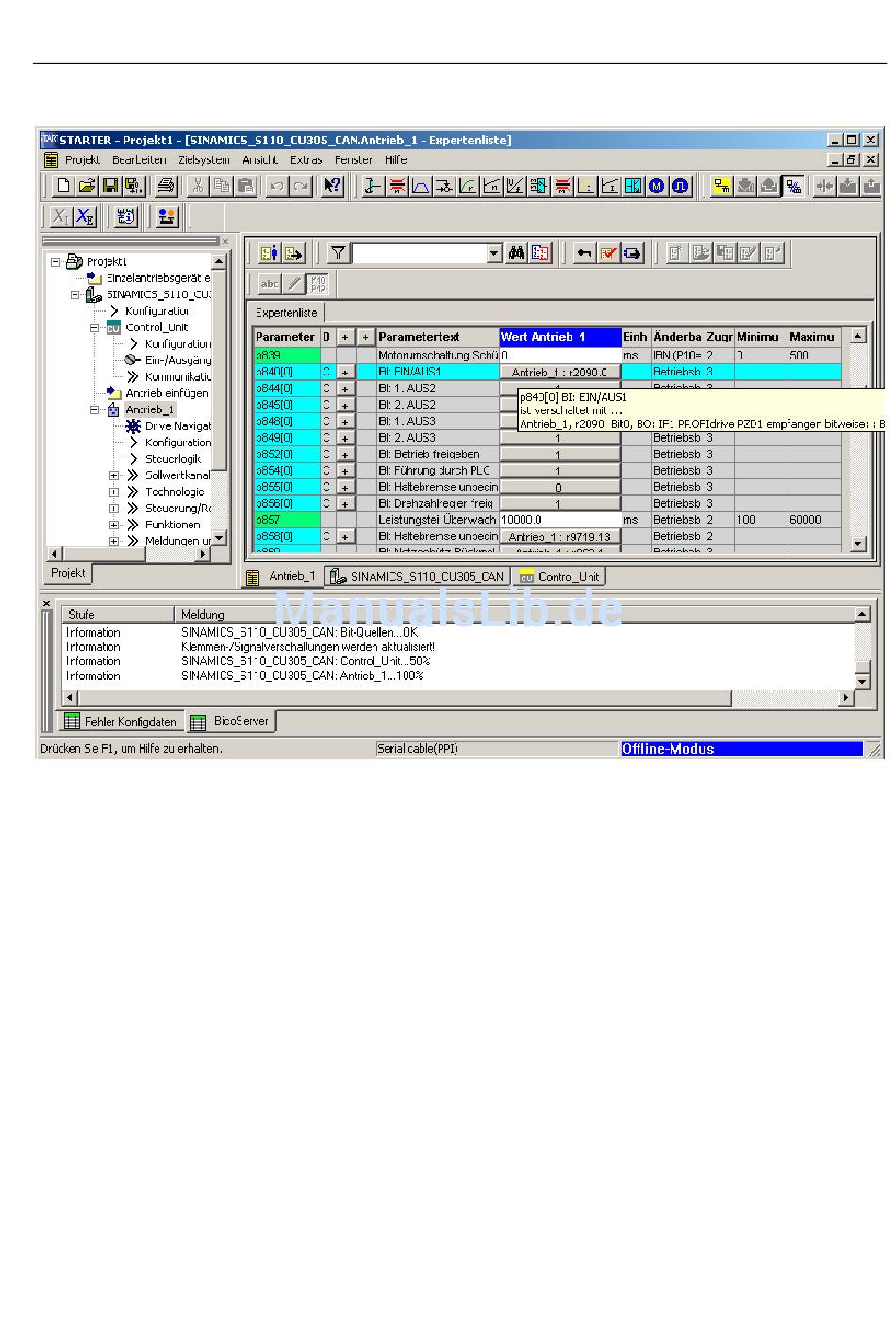Viewport: 896px width, 1318px height.
Task: Click Antrieb_1 : r9719.13 value button
Action: coord(559,537)
